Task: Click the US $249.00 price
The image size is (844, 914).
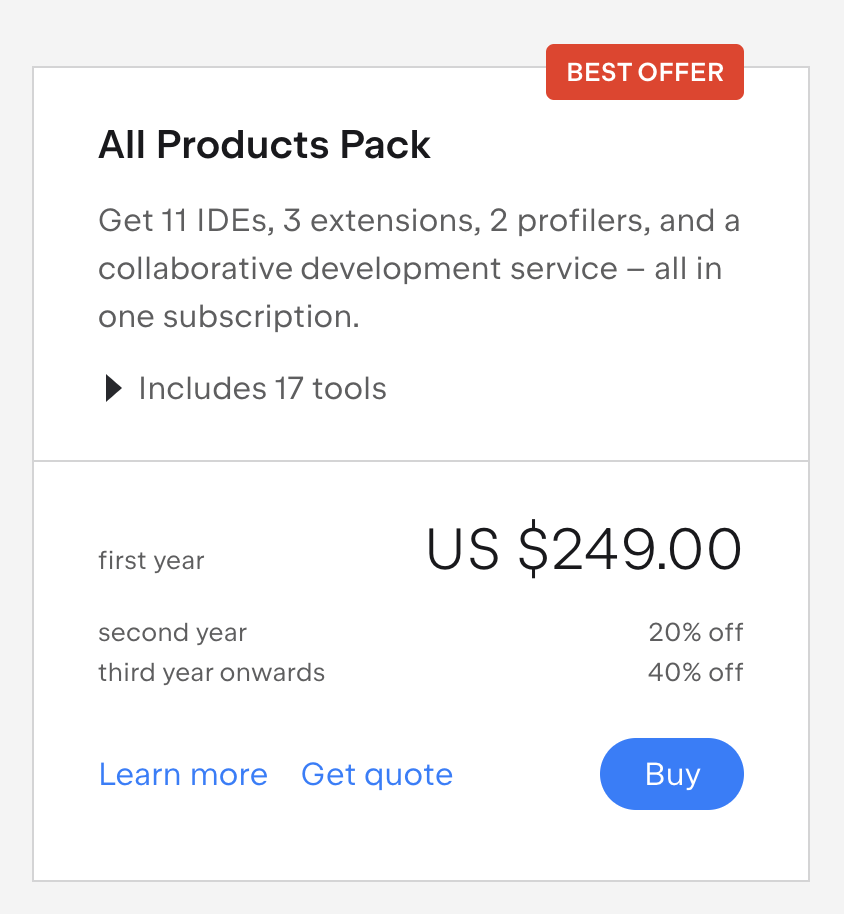Action: tap(584, 549)
